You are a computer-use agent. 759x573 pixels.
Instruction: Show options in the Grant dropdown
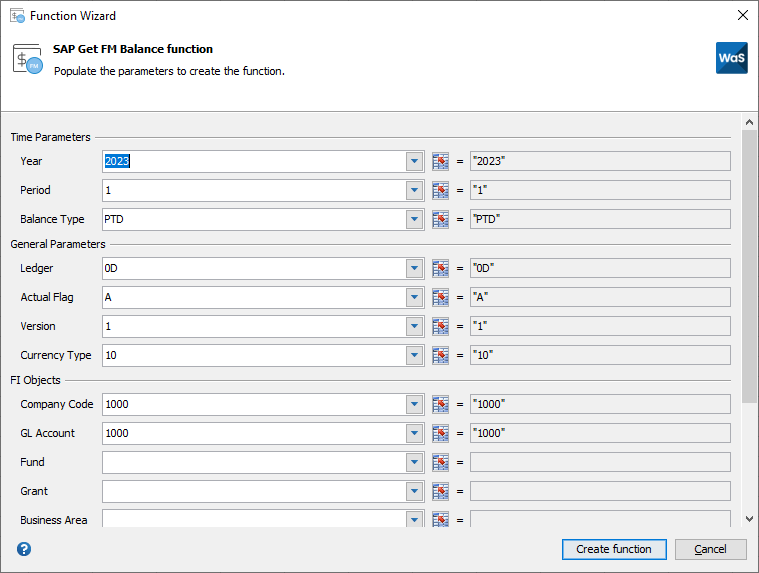coord(415,491)
